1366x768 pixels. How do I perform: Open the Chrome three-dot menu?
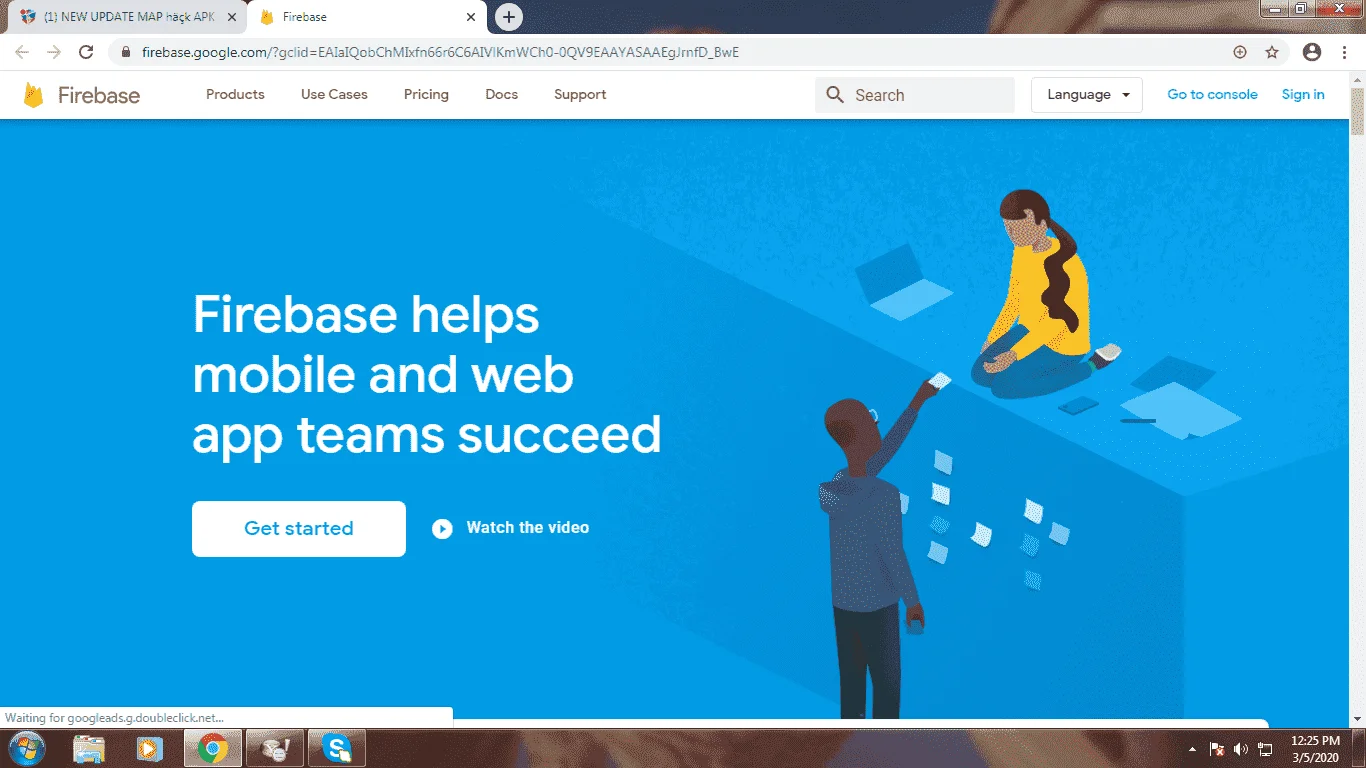pyautogui.click(x=1345, y=52)
